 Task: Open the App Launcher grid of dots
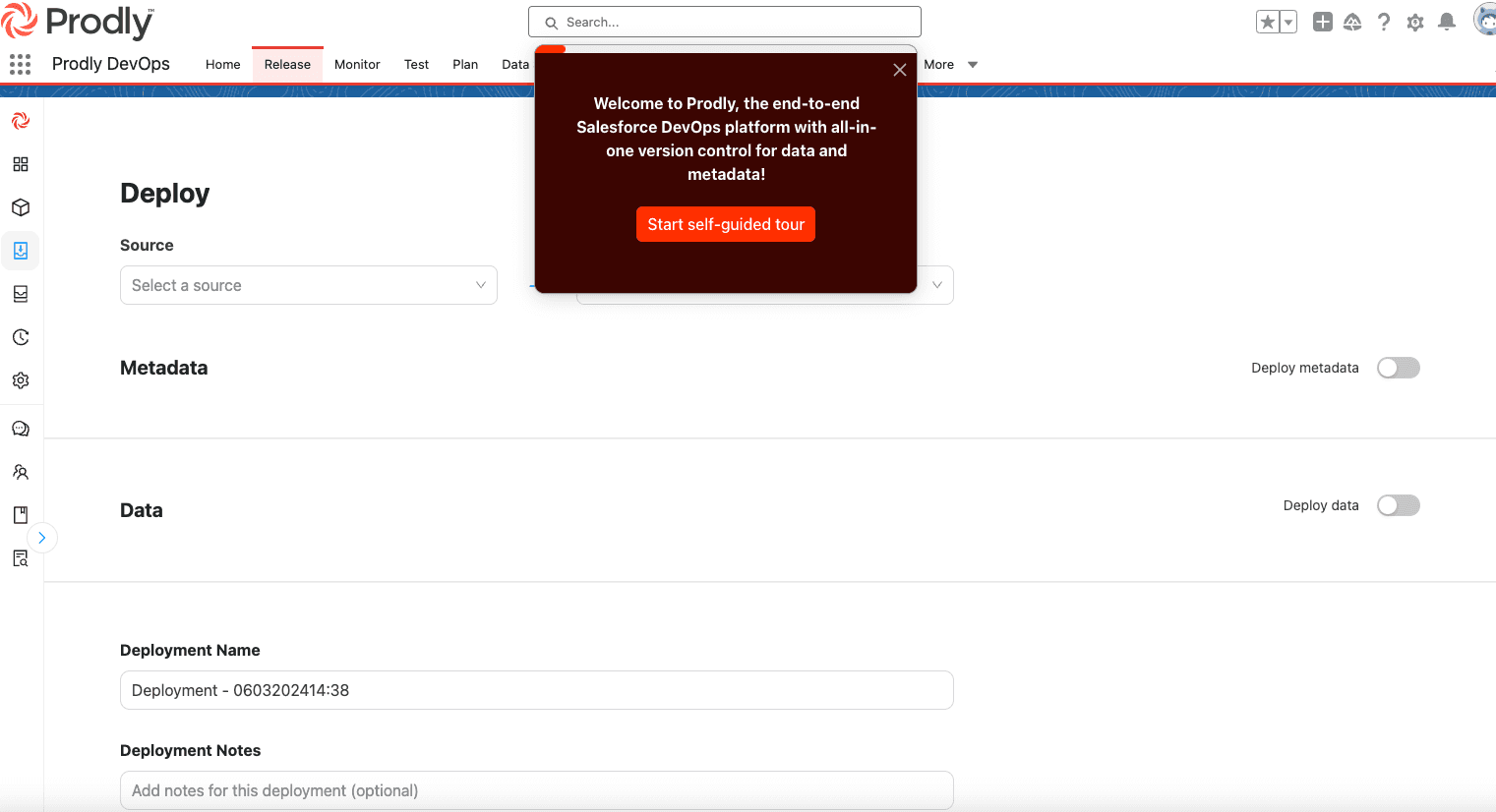pos(20,64)
